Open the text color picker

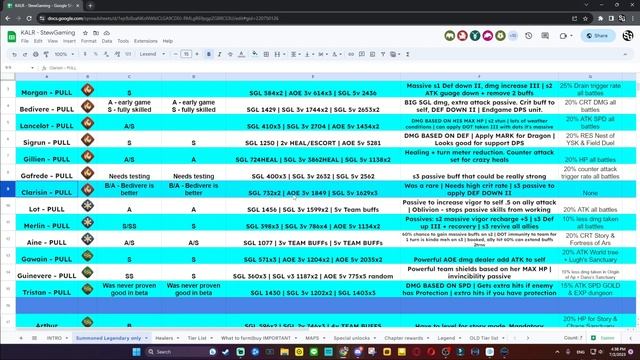pyautogui.click(x=241, y=54)
